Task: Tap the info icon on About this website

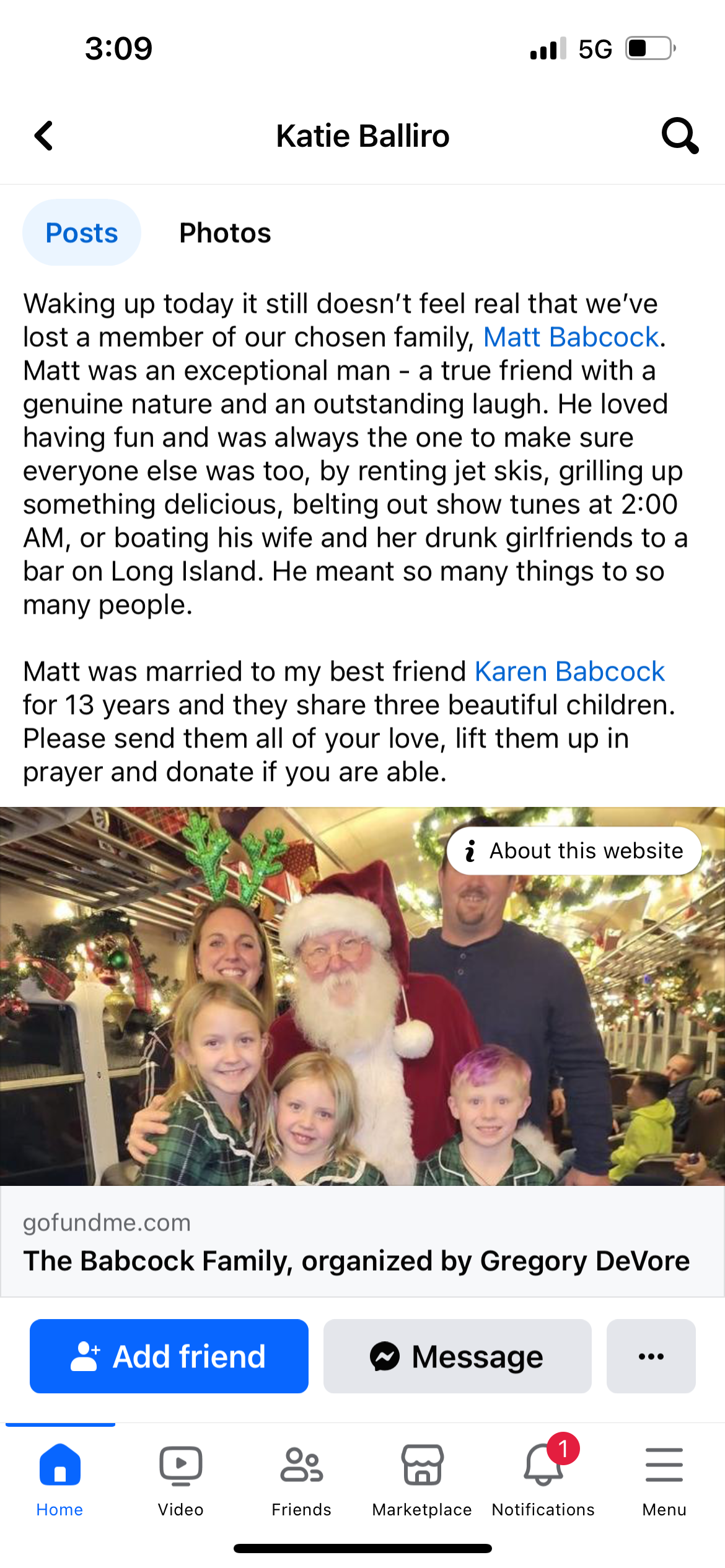Action: click(470, 851)
